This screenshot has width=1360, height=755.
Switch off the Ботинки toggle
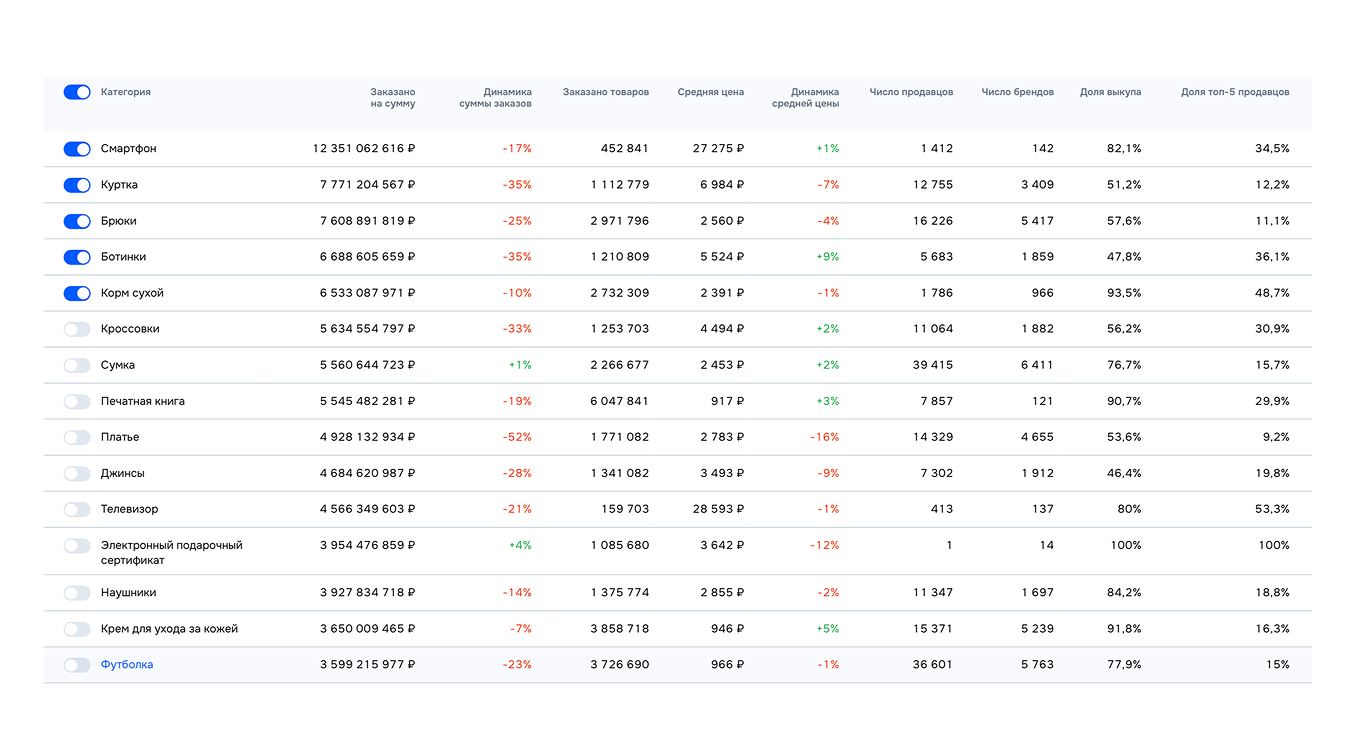[x=77, y=257]
